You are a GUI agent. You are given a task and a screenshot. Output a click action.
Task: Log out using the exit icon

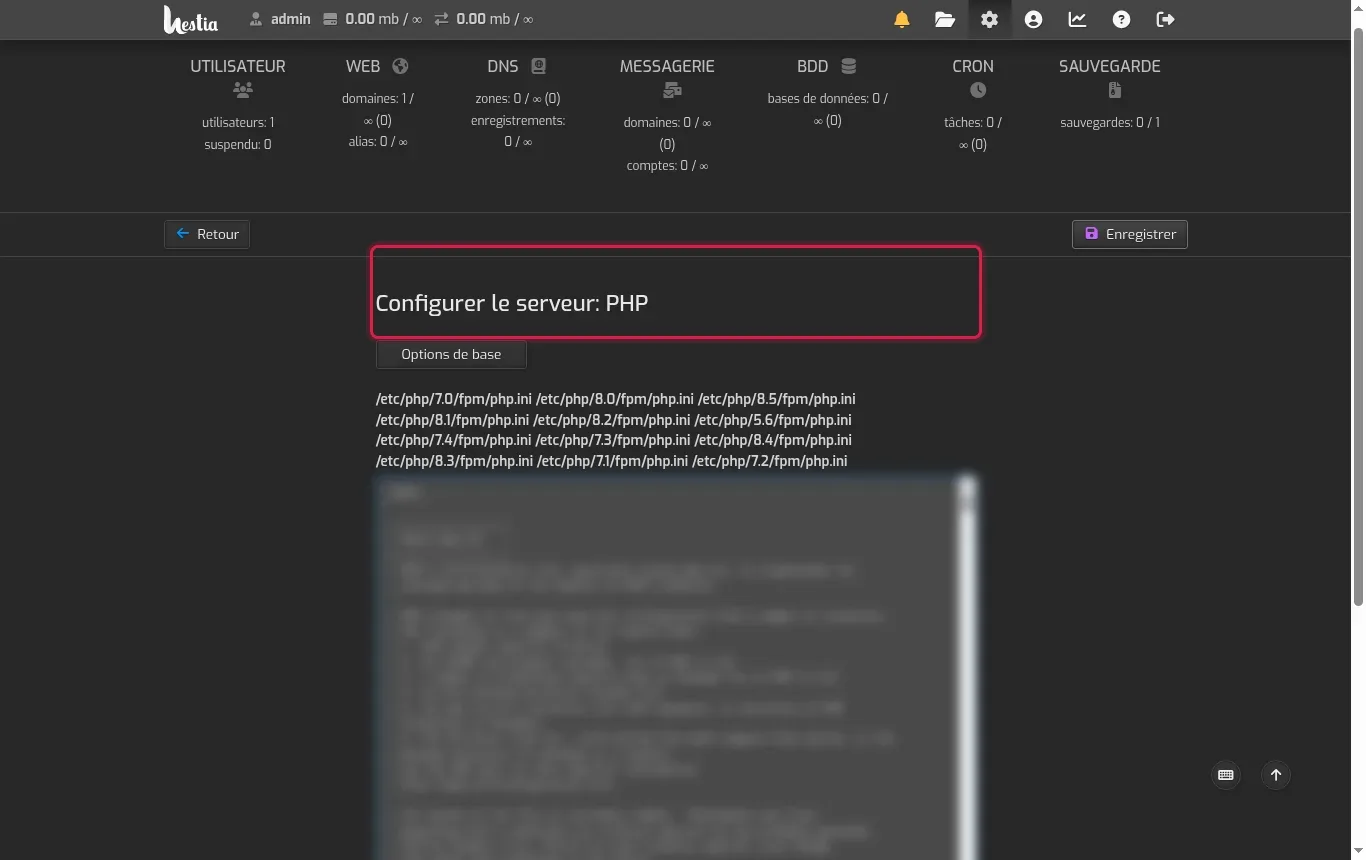(x=1165, y=19)
